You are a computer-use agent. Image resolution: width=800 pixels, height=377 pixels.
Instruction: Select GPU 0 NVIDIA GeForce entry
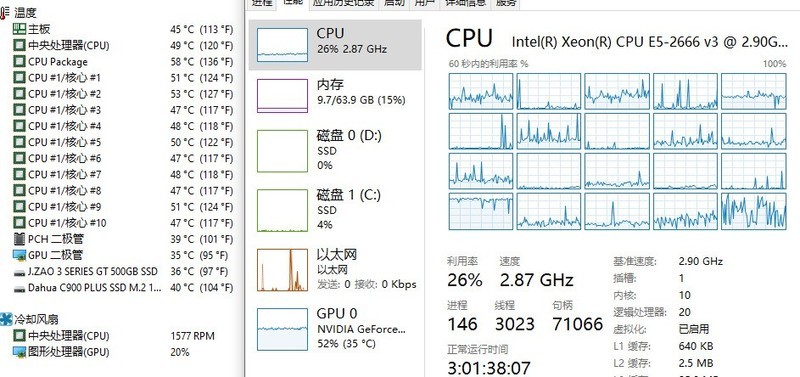[x=335, y=329]
